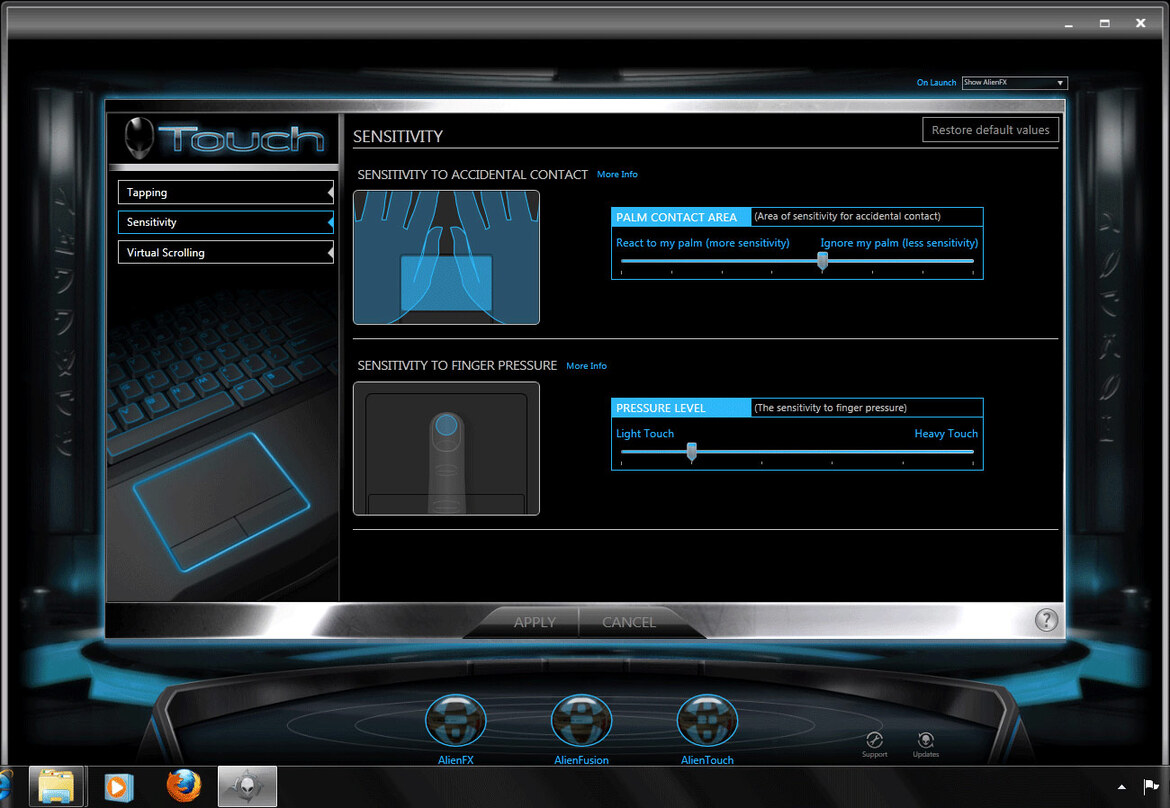The image size is (1170, 808).
Task: Open the AlienTouch module icon
Action: [707, 721]
